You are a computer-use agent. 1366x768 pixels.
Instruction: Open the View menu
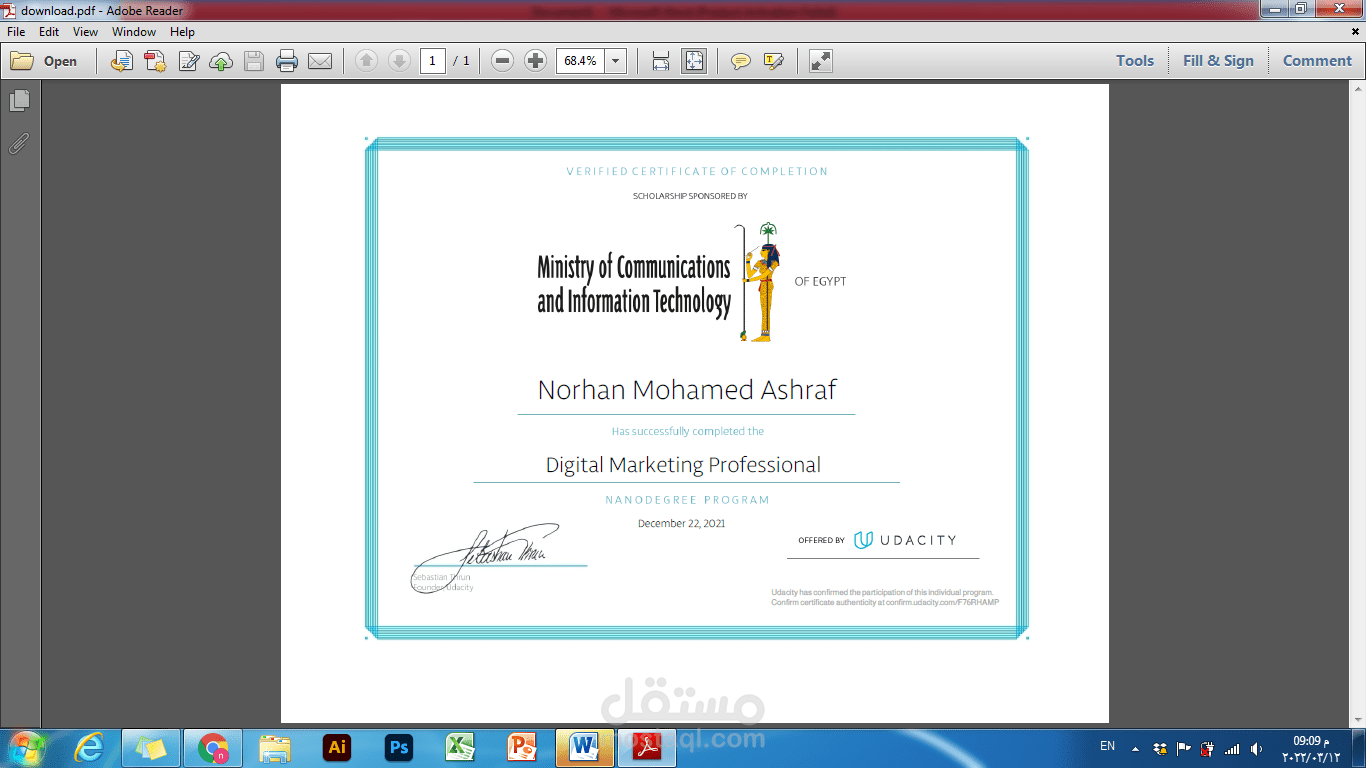(85, 32)
